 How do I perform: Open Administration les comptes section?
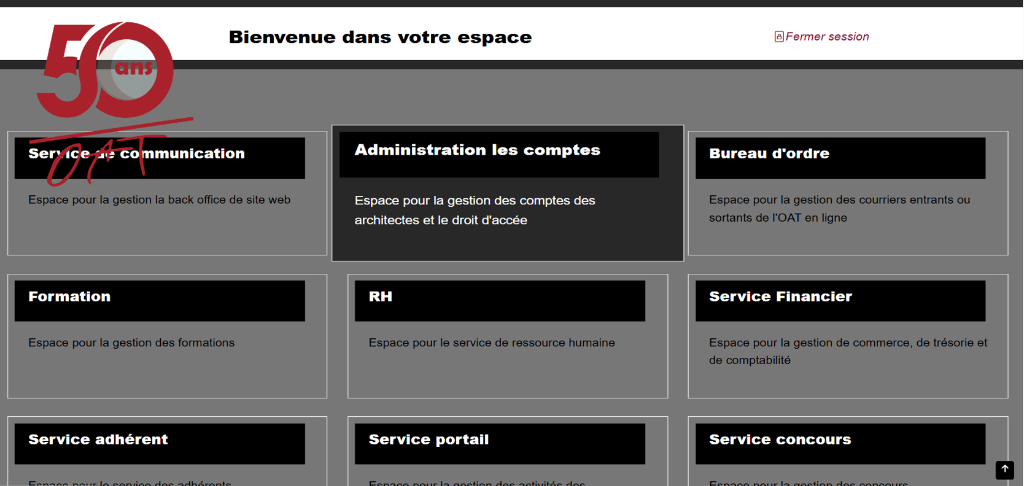[477, 151]
